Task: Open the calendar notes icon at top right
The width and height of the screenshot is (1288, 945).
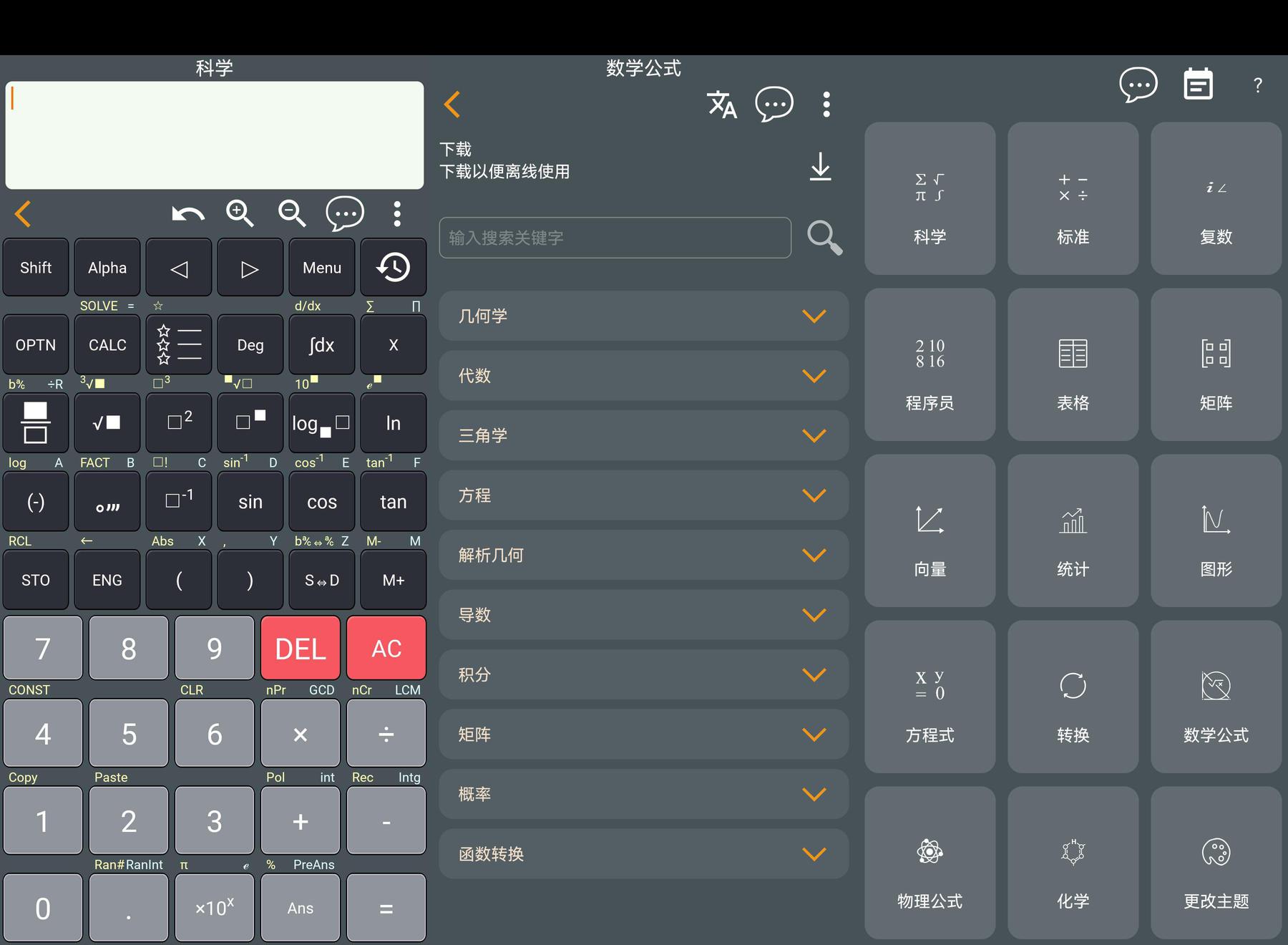Action: [1198, 85]
